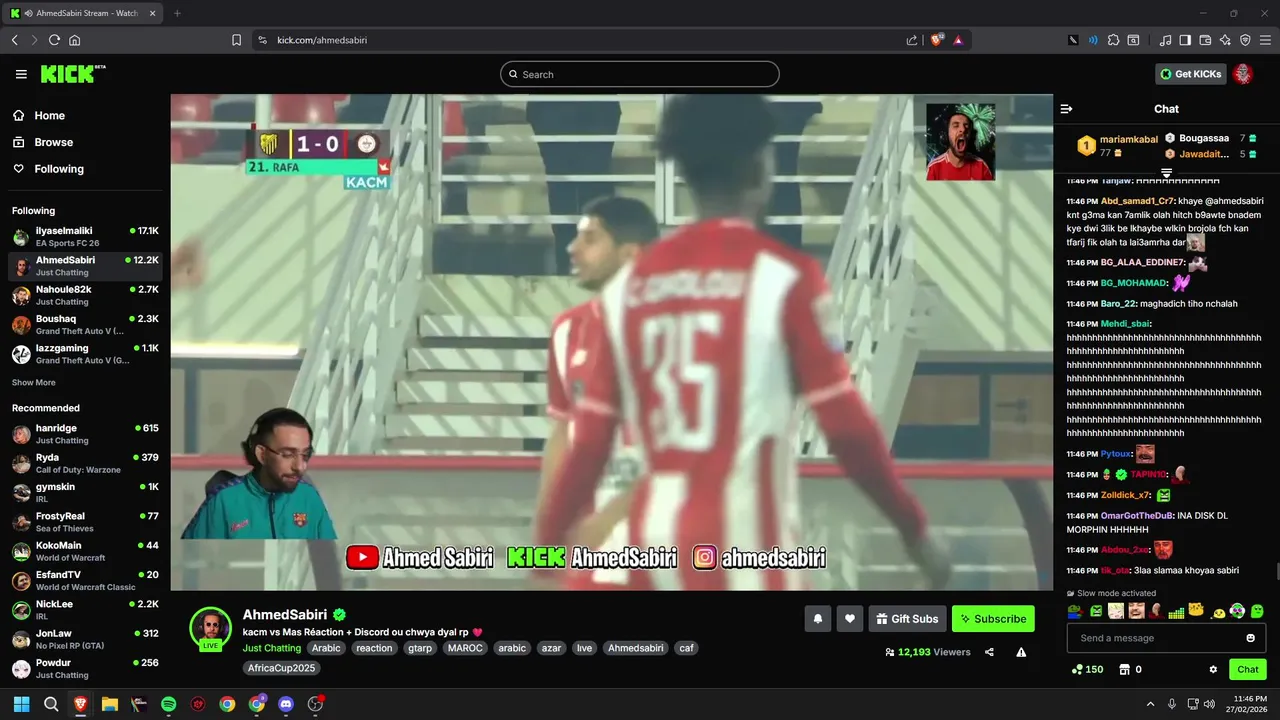This screenshot has width=1280, height=720.
Task: Click the address bar URL kick.com/ahmedsabiri
Action: [x=322, y=40]
